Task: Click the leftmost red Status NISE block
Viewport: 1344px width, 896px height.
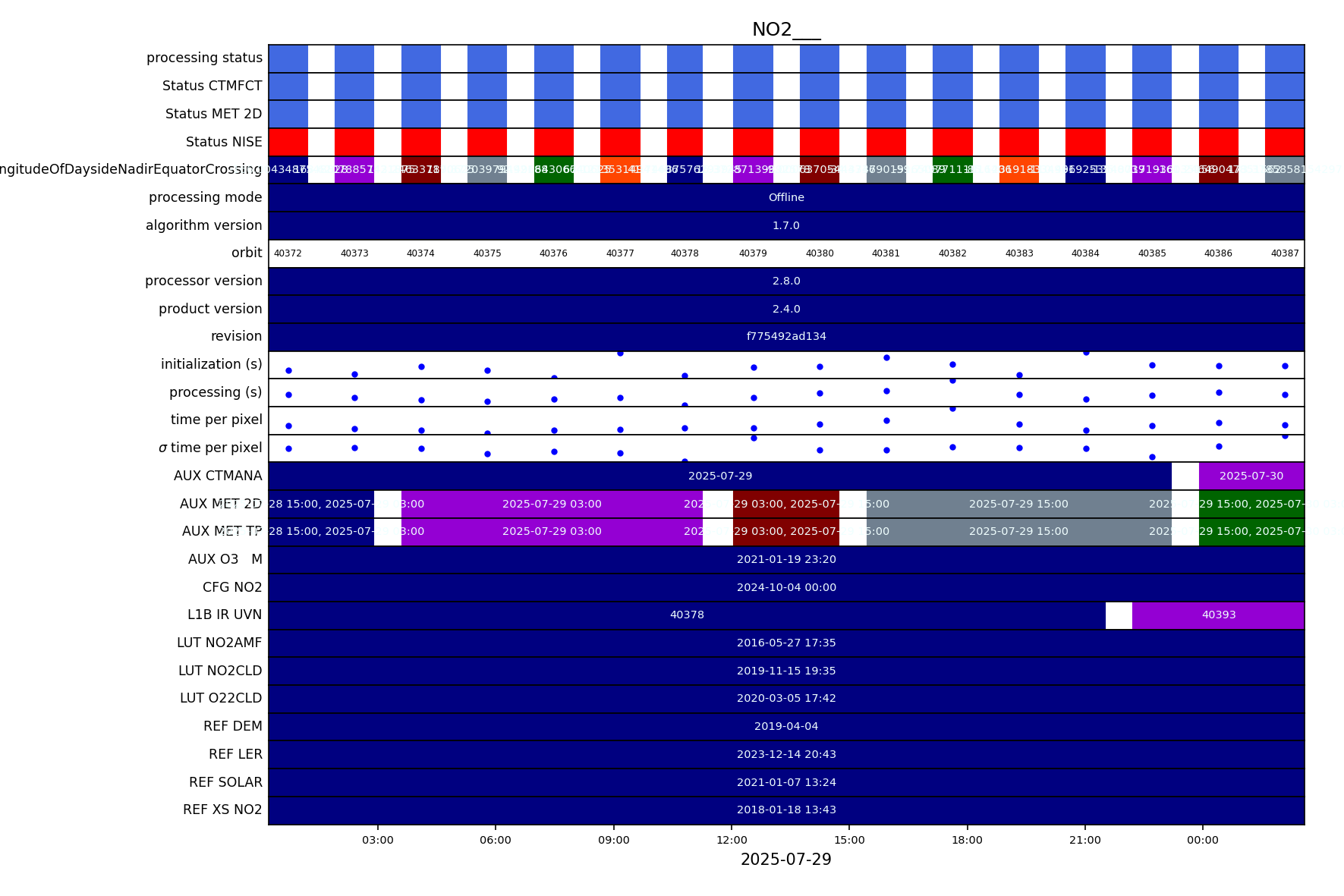Action: [288, 143]
